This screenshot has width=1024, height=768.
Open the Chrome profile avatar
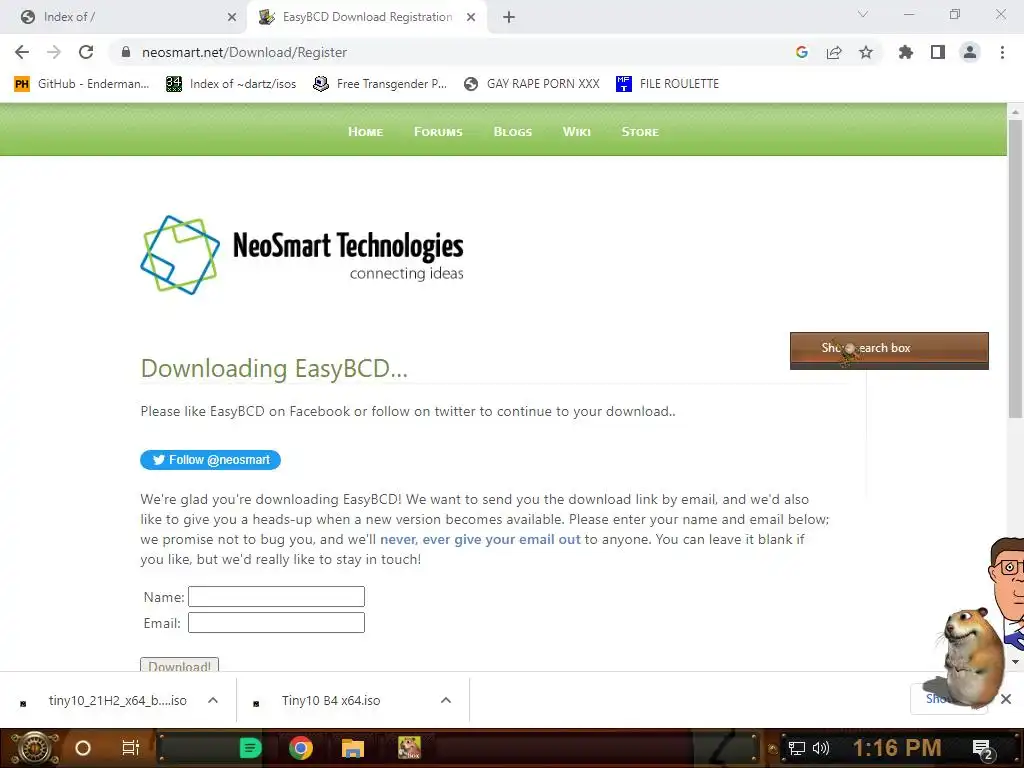click(x=970, y=52)
